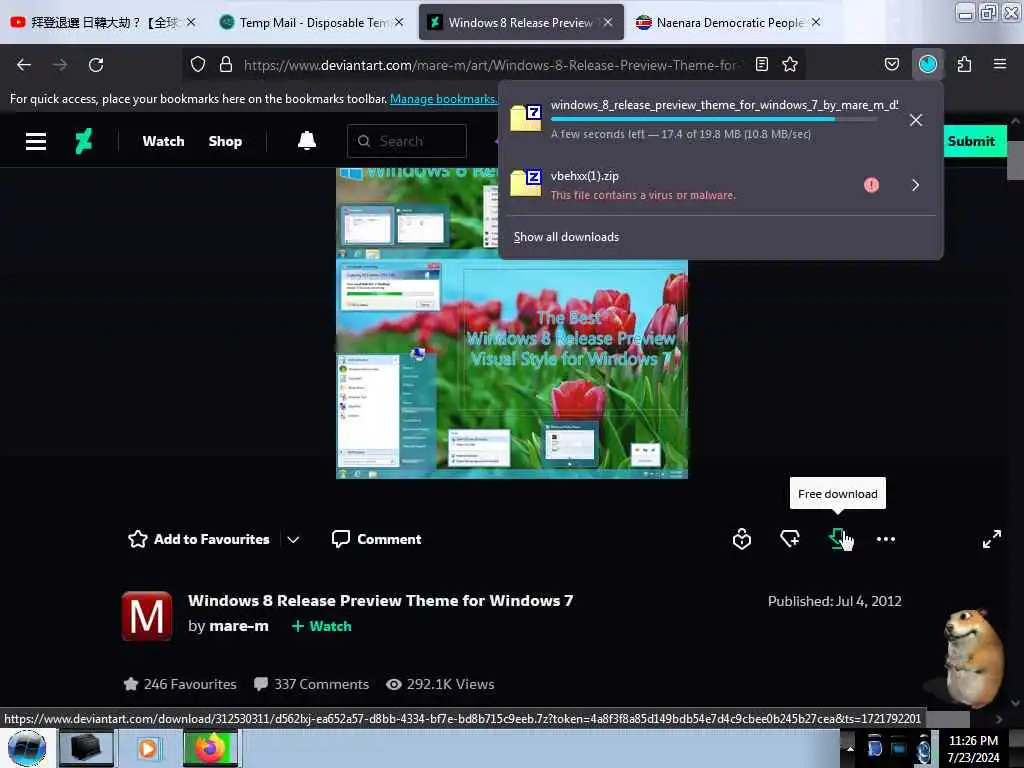
Task: Click the dark box taskbar icon
Action: 86,748
